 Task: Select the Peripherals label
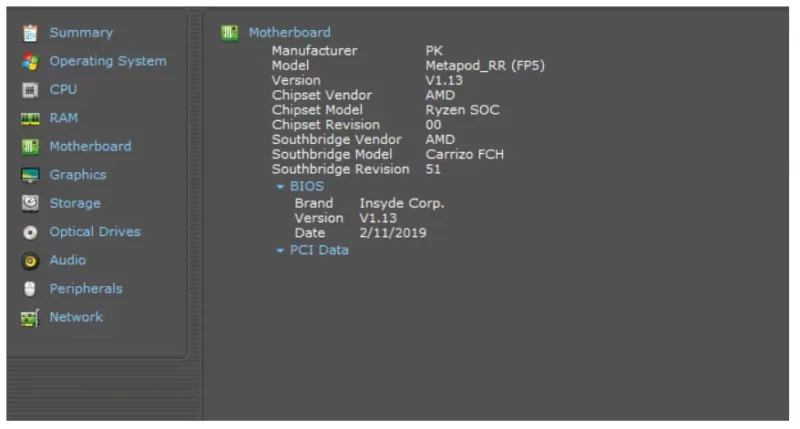86,289
